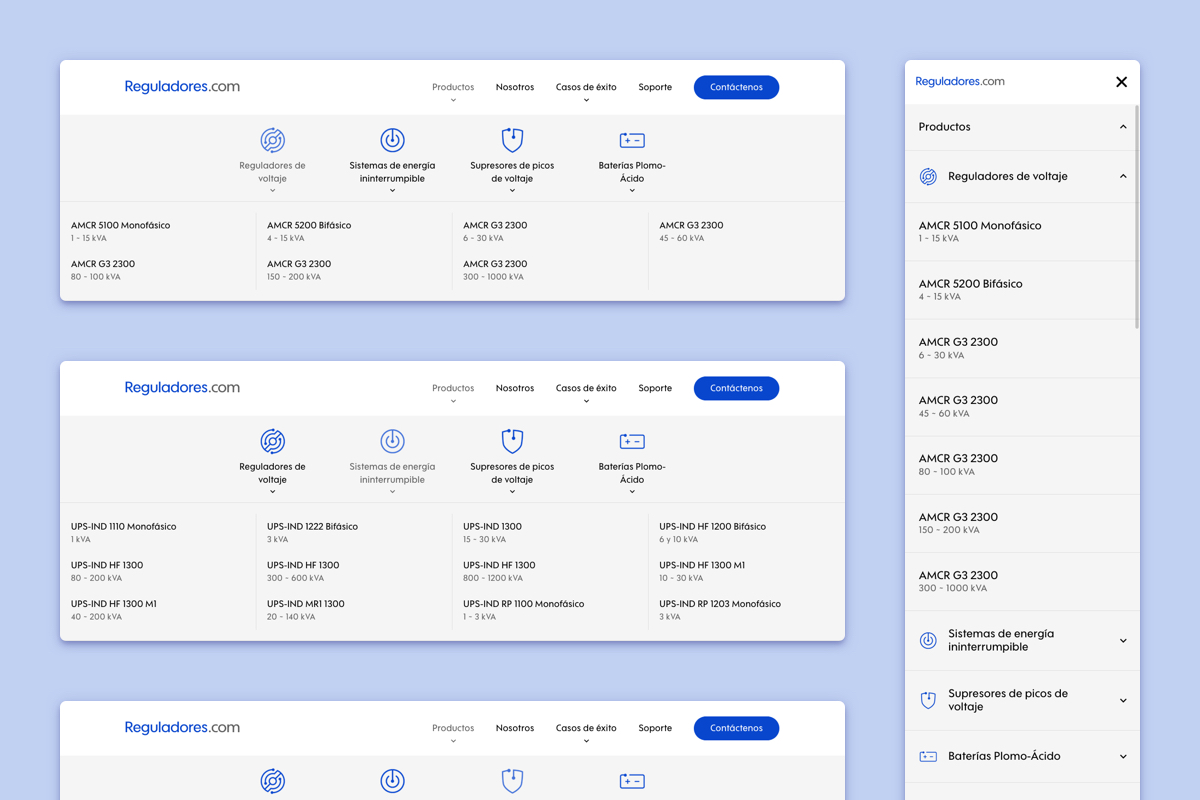The width and height of the screenshot is (1200, 800).
Task: Click Reguladores de voltaje icon in mobile menu
Action: [x=928, y=177]
